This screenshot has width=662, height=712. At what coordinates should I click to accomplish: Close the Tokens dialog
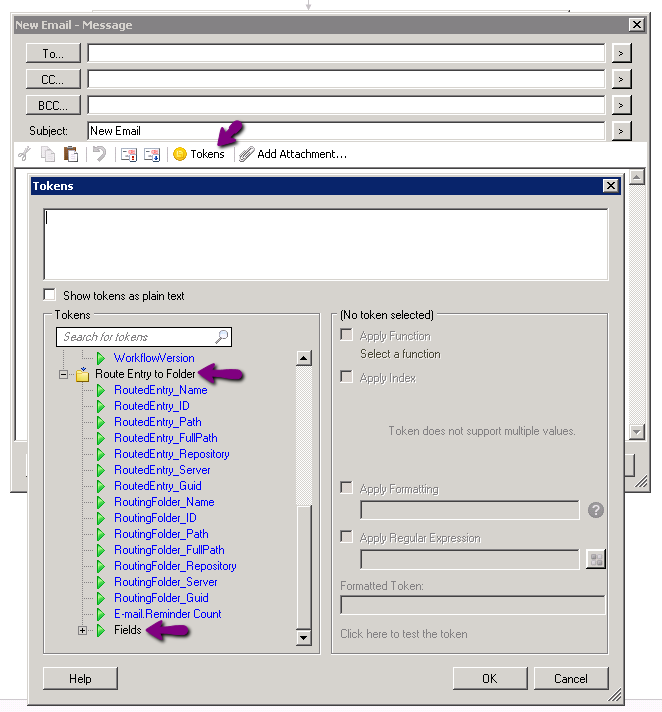(611, 186)
